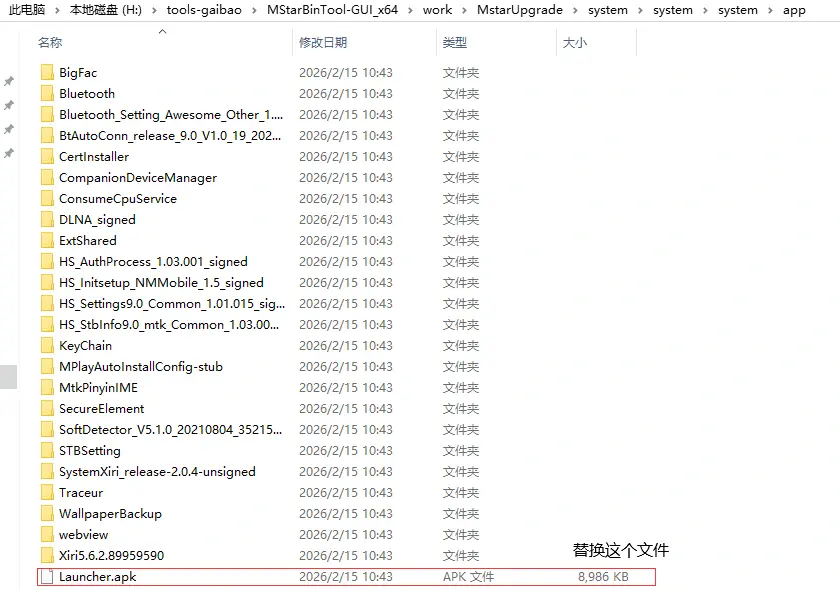The height and width of the screenshot is (590, 840).
Task: Select the KeyChain folder icon
Action: tap(47, 346)
